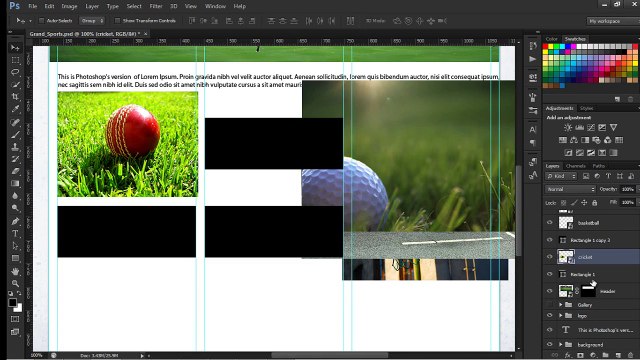Select the Clone Stamp tool
The image size is (640, 360).
click(15, 147)
